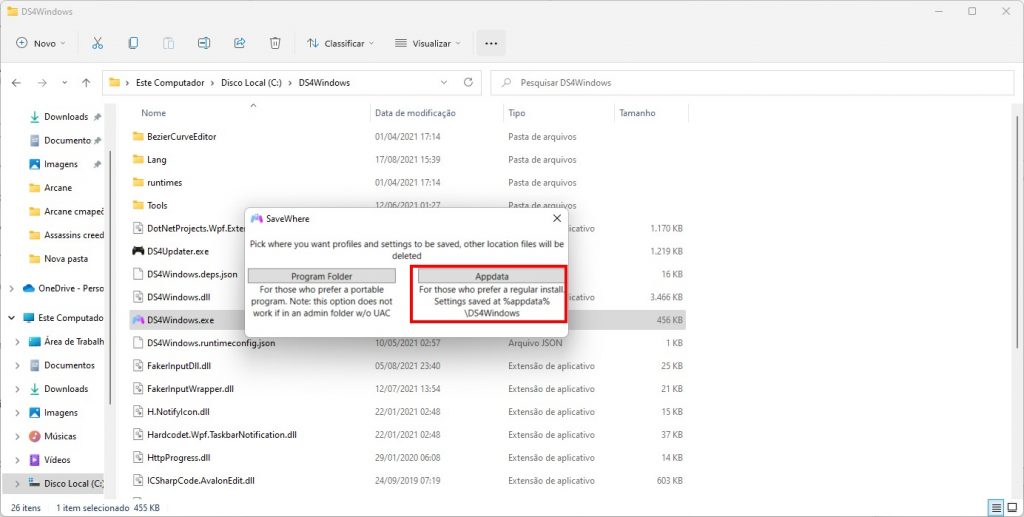This screenshot has height=517, width=1024.
Task: Click the Share icon in toolbar
Action: (x=240, y=43)
